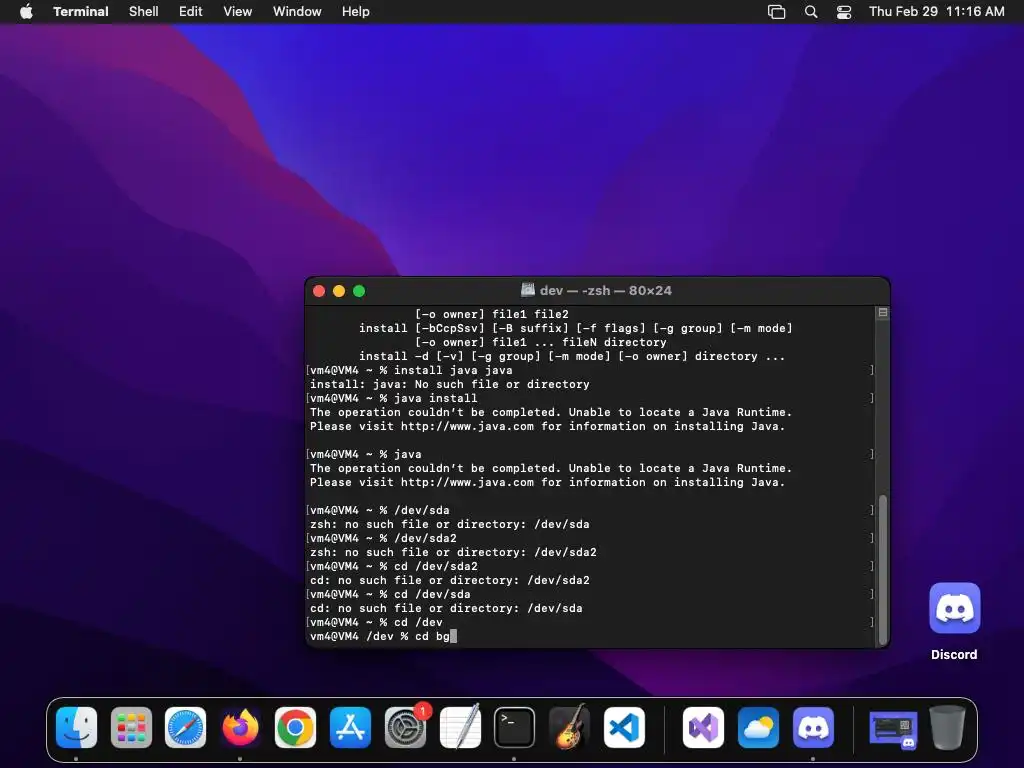Screen dimensions: 1024x768
Task: Open the Trash in the Dock
Action: 948,727
